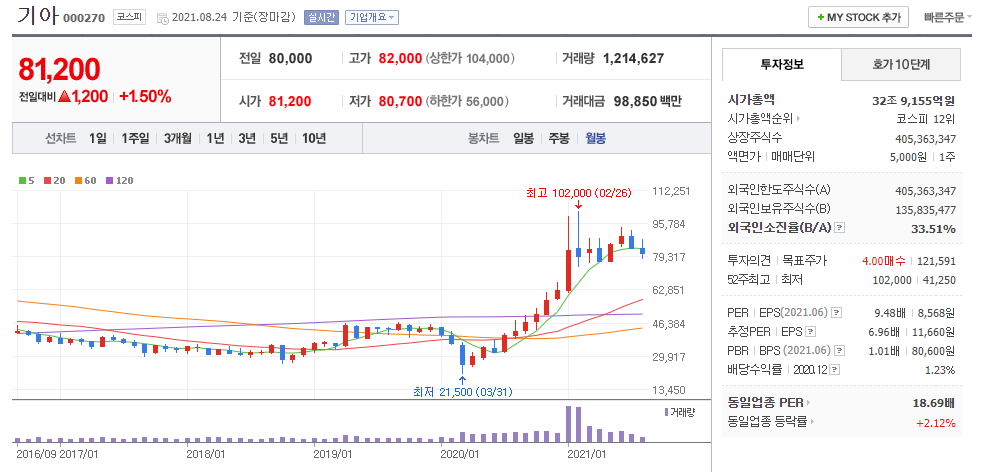The image size is (982, 472).
Task: Click the current price 81,200
Action: click(59, 70)
